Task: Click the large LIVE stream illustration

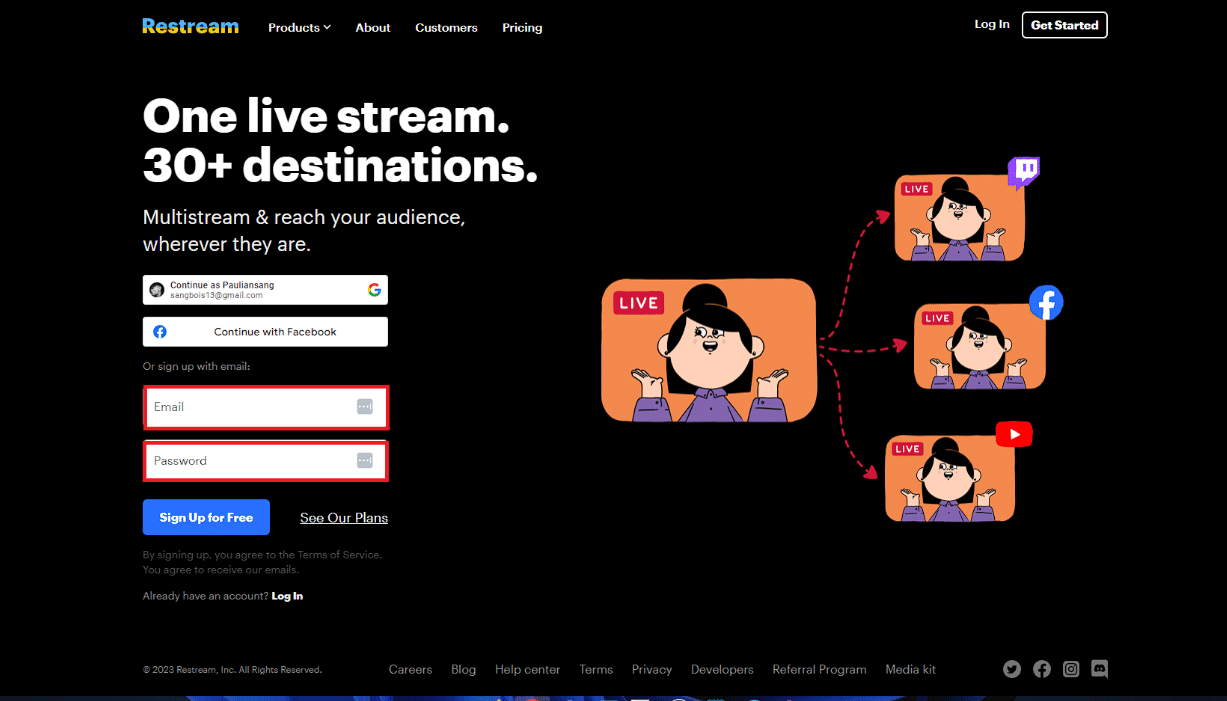Action: click(x=709, y=350)
